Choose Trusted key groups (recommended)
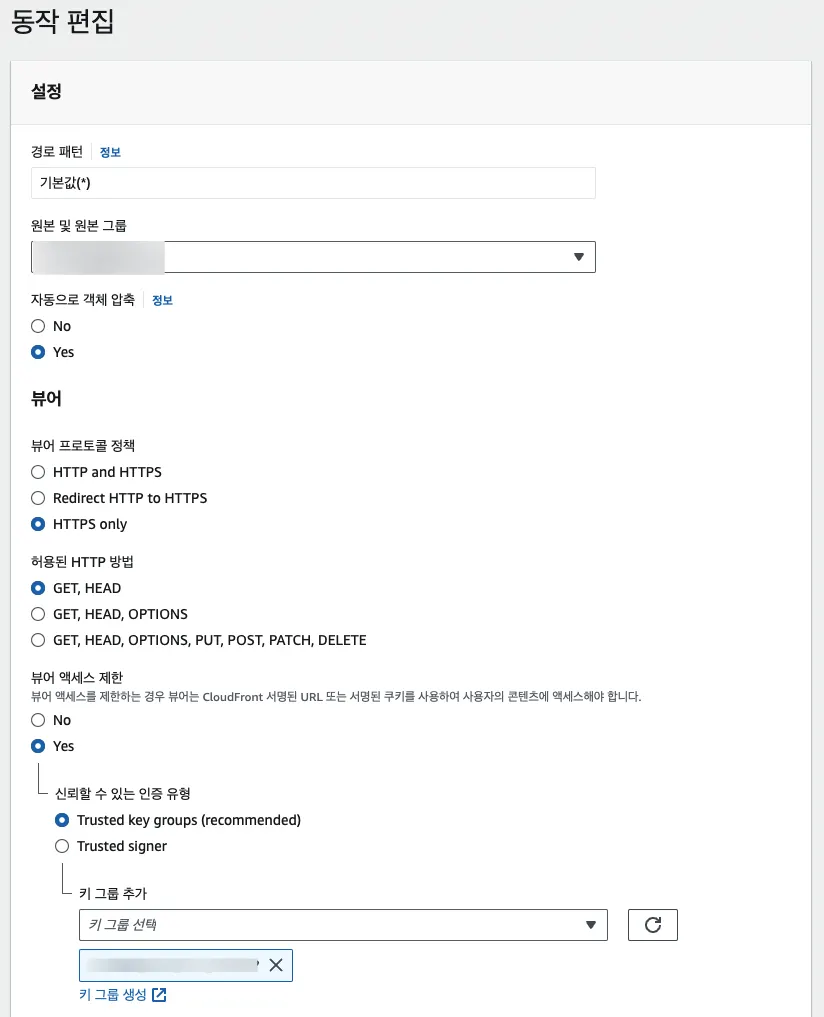Viewport: 824px width, 1017px height. (x=62, y=820)
